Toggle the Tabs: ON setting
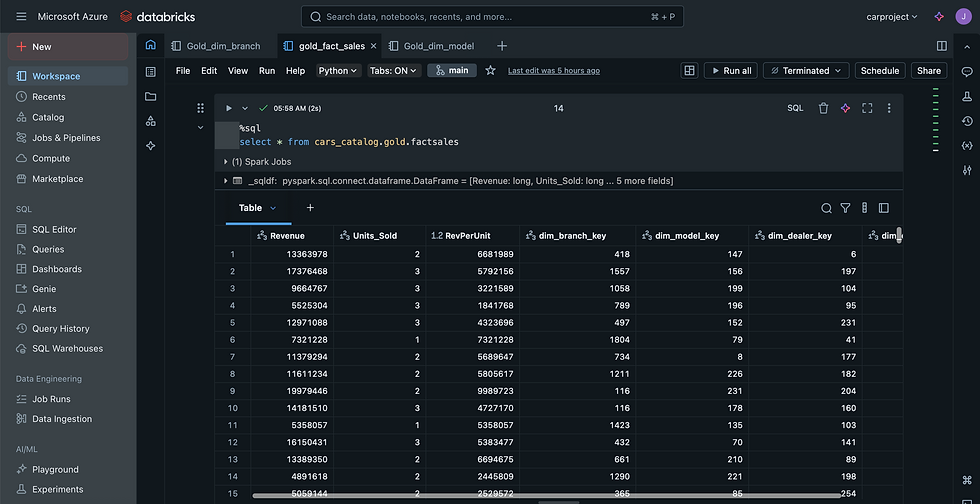 393,71
